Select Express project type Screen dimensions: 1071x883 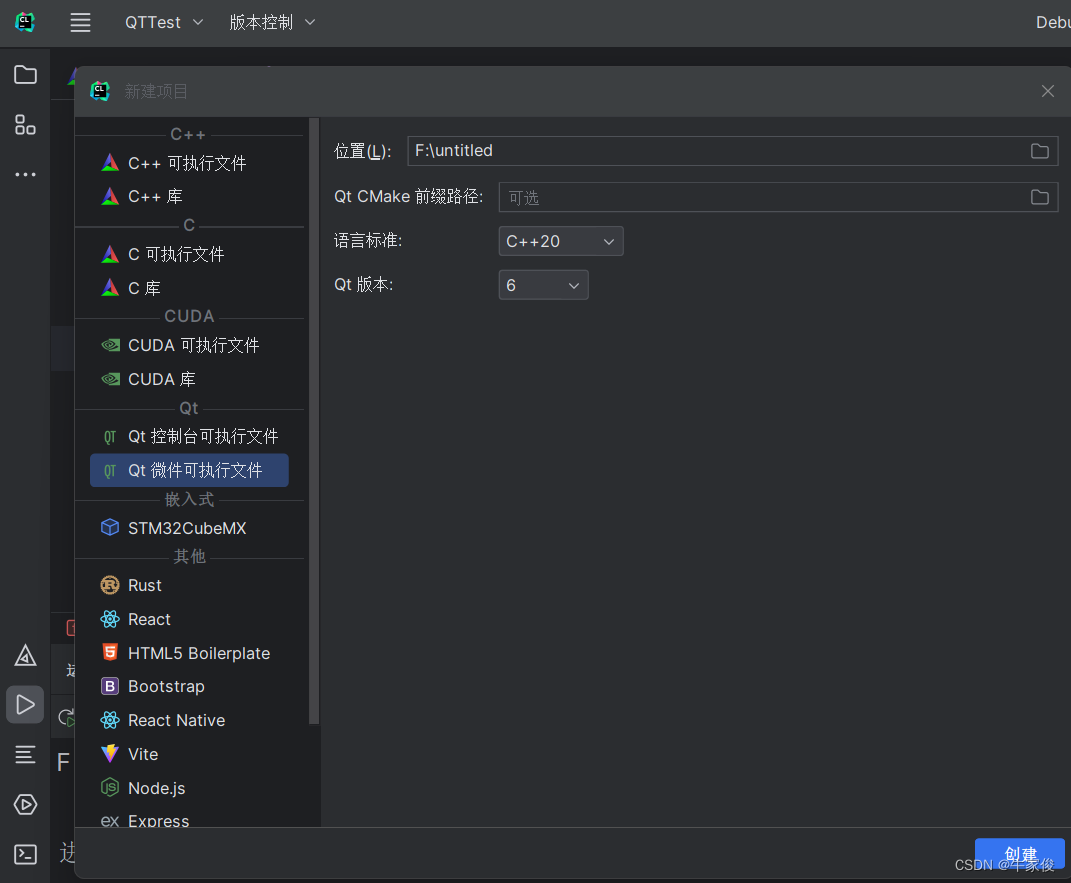(189, 819)
